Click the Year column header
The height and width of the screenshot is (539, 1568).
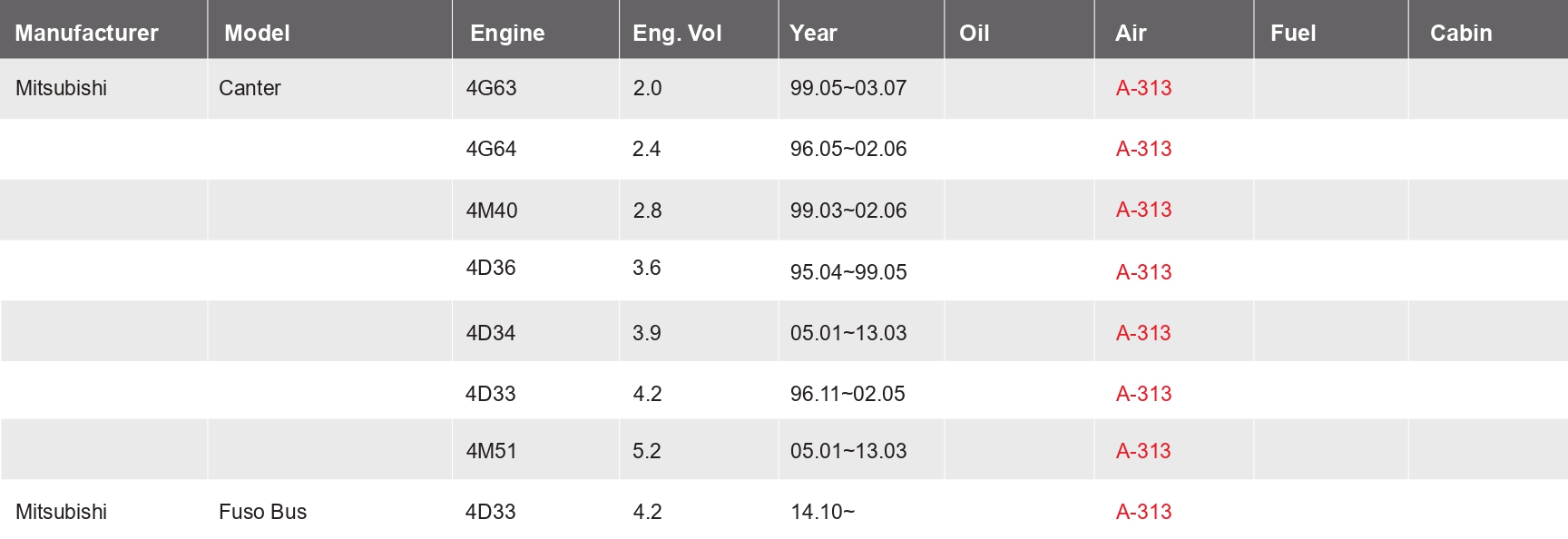click(x=813, y=34)
